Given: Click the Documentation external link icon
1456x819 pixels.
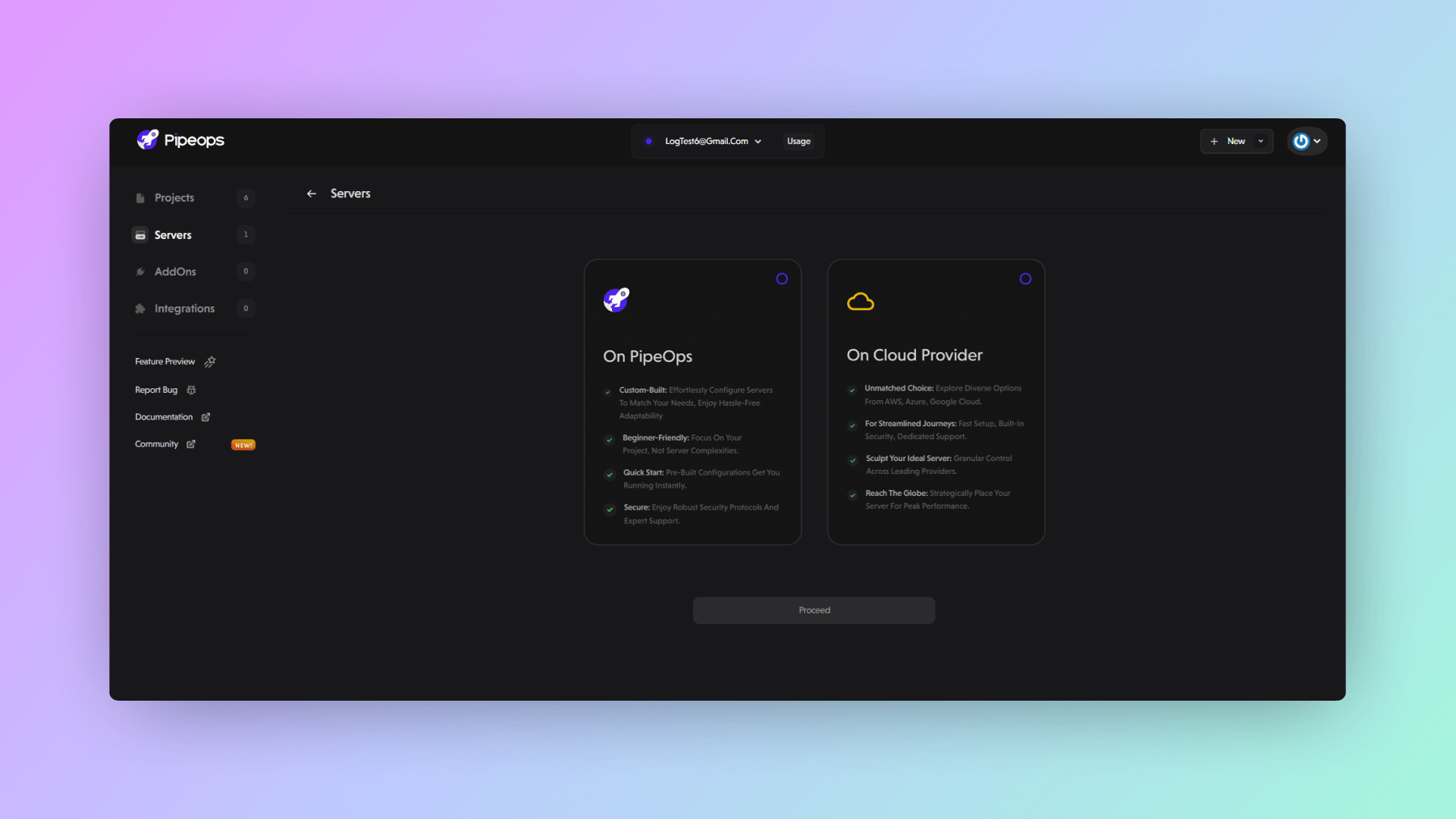Looking at the screenshot, I should click(x=205, y=417).
